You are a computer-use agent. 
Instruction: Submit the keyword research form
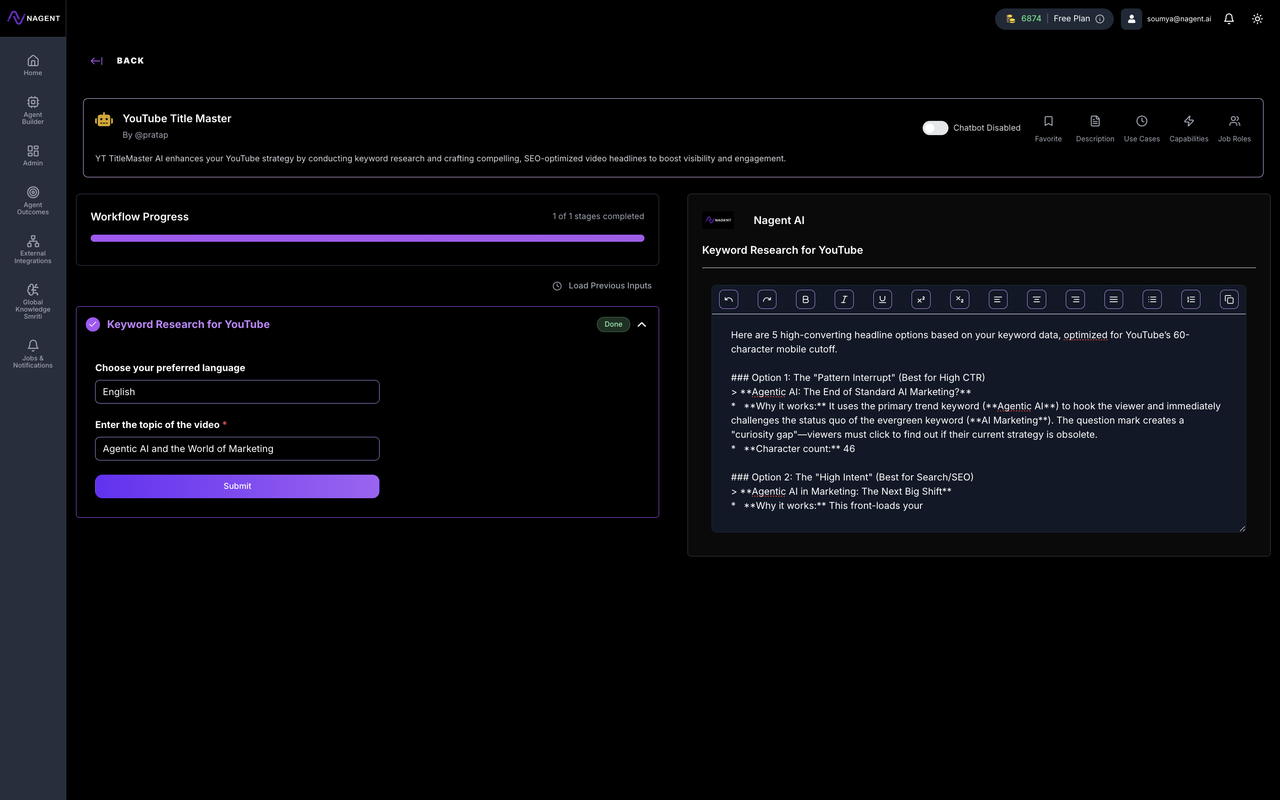(x=237, y=486)
